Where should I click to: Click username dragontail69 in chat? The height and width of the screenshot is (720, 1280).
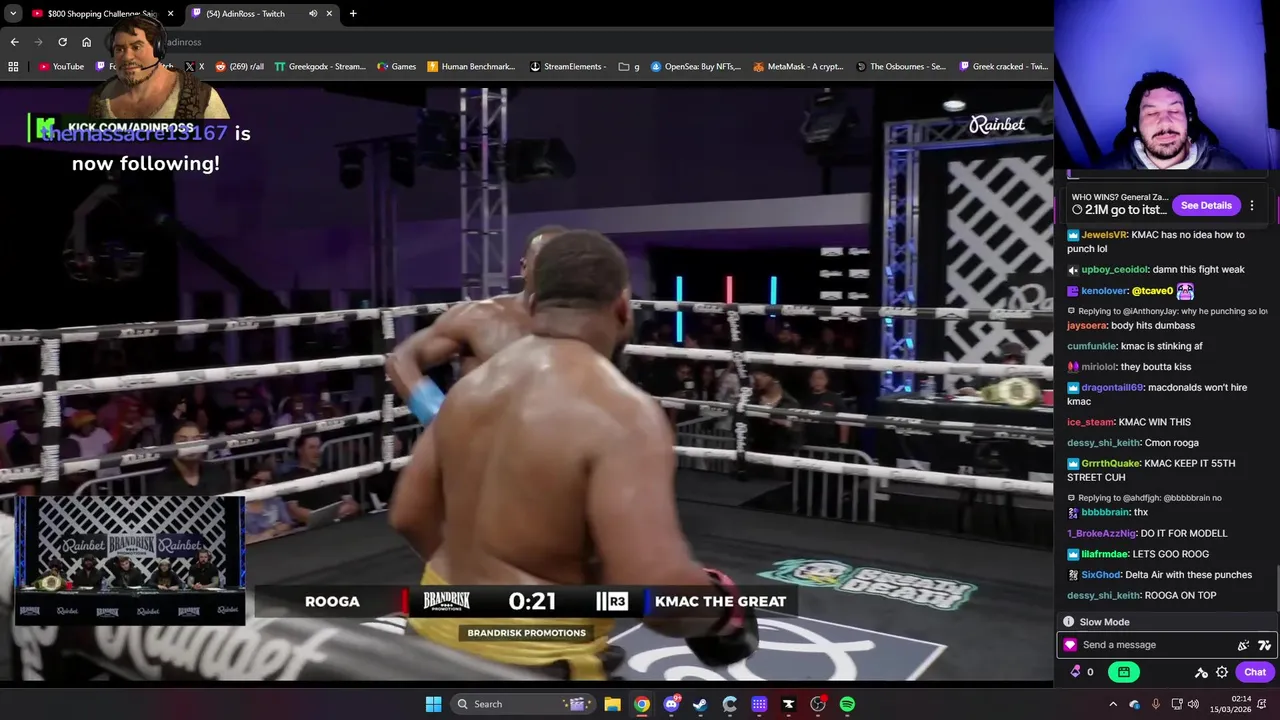click(1112, 388)
